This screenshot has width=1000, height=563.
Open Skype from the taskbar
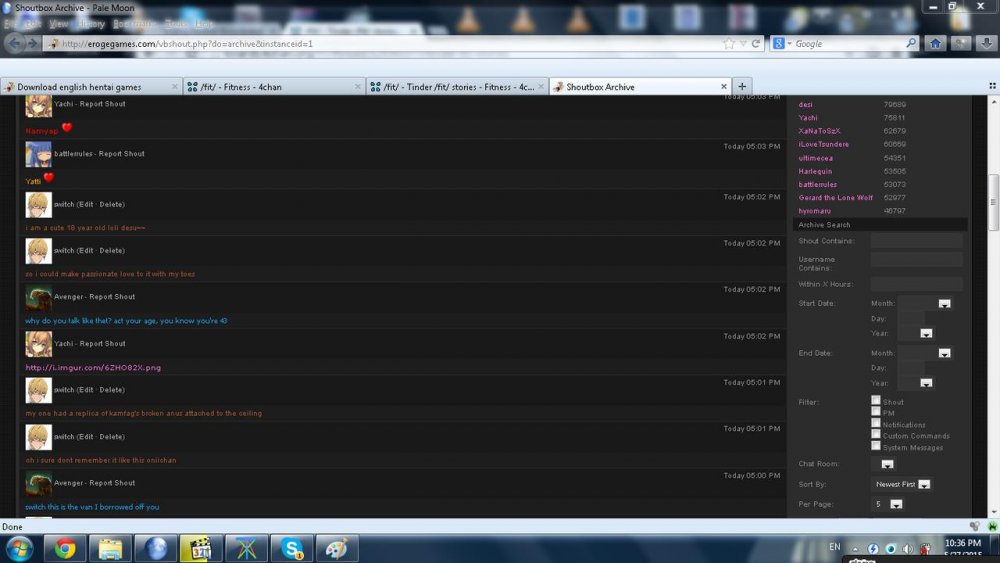292,548
